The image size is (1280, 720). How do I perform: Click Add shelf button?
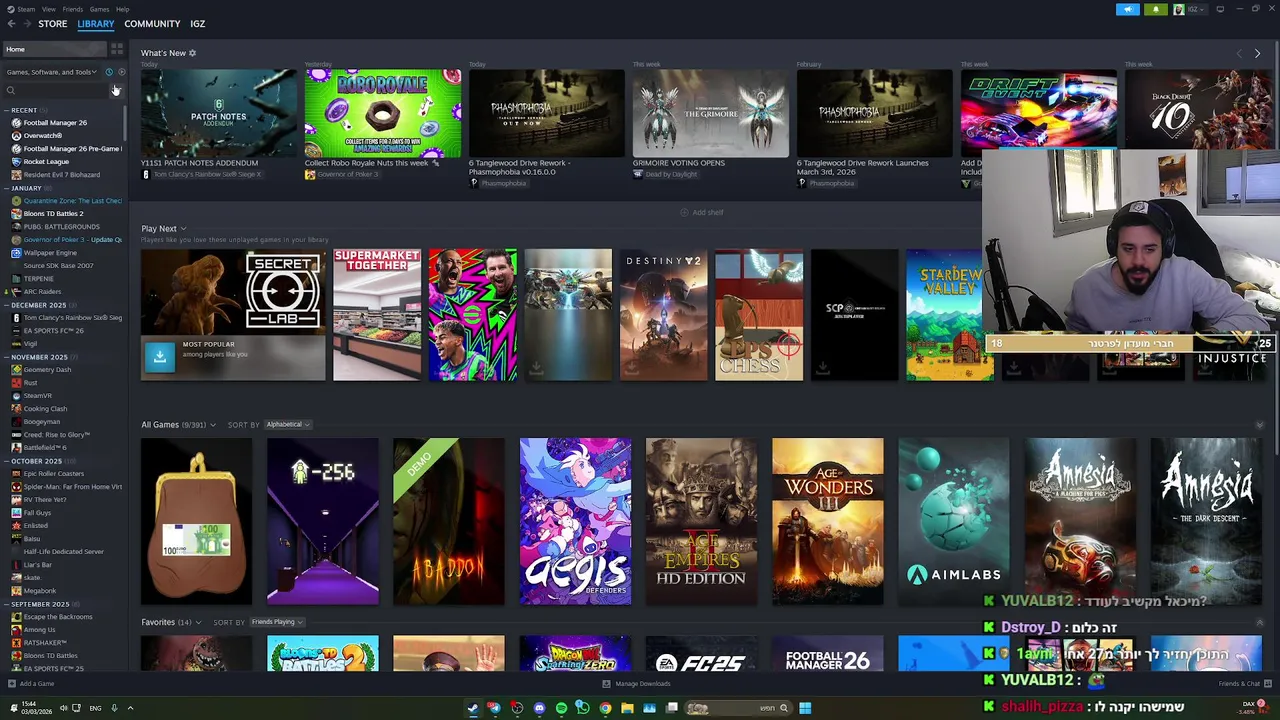tap(702, 212)
